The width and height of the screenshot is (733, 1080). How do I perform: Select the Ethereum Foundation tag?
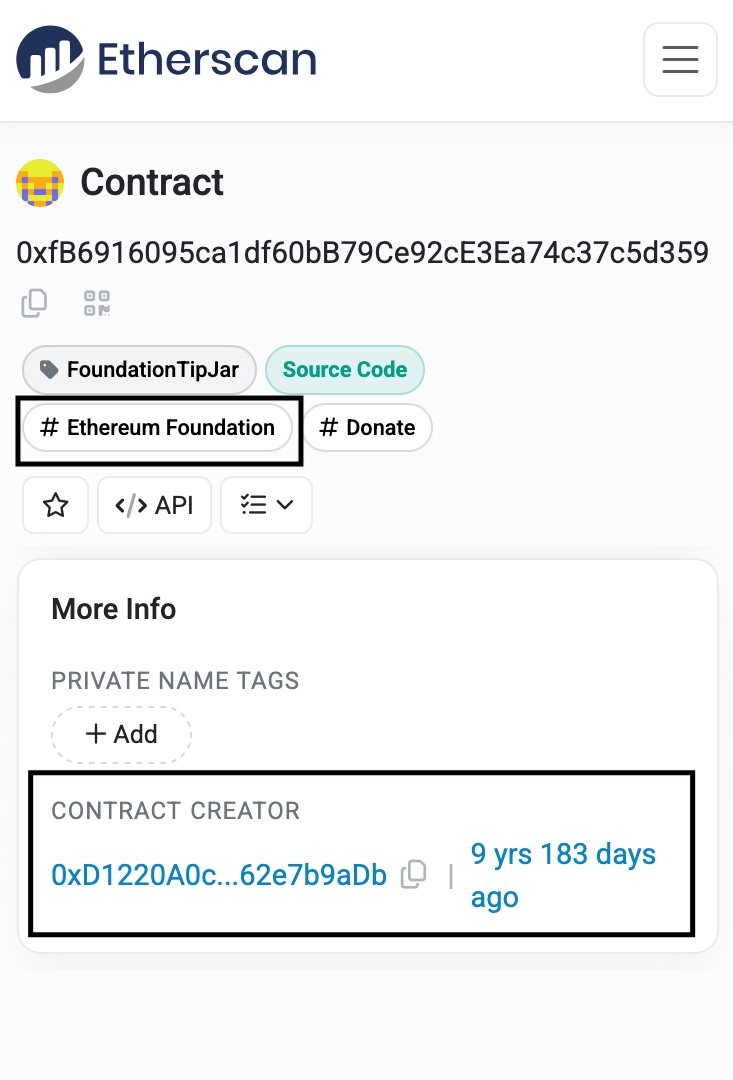(158, 427)
